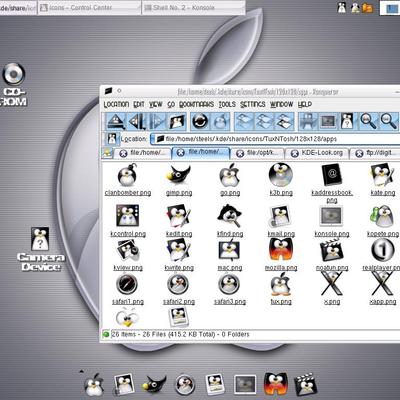The image size is (400, 400).
Task: Open the View menu
Action: (x=155, y=104)
